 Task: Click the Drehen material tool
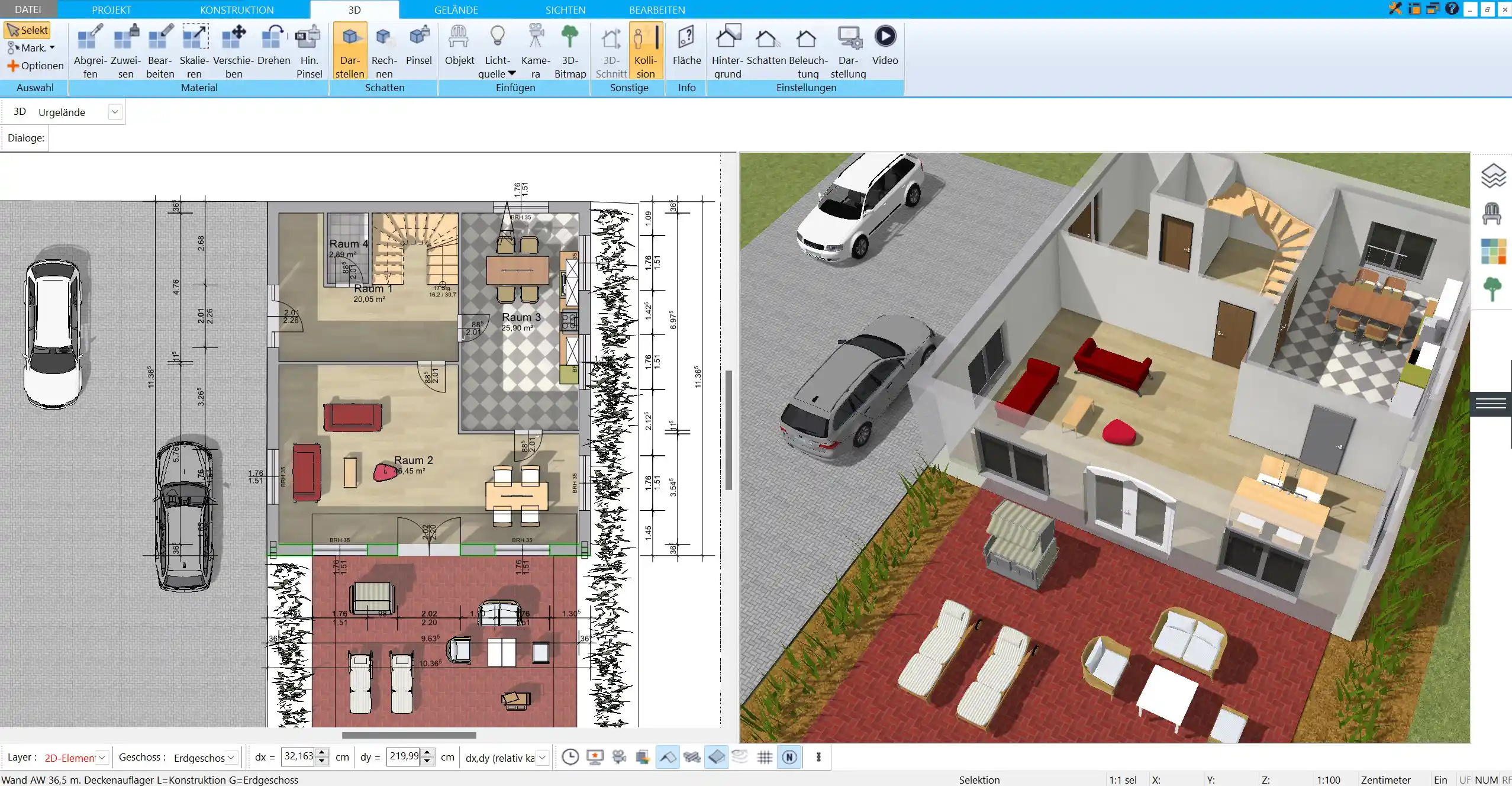[273, 45]
